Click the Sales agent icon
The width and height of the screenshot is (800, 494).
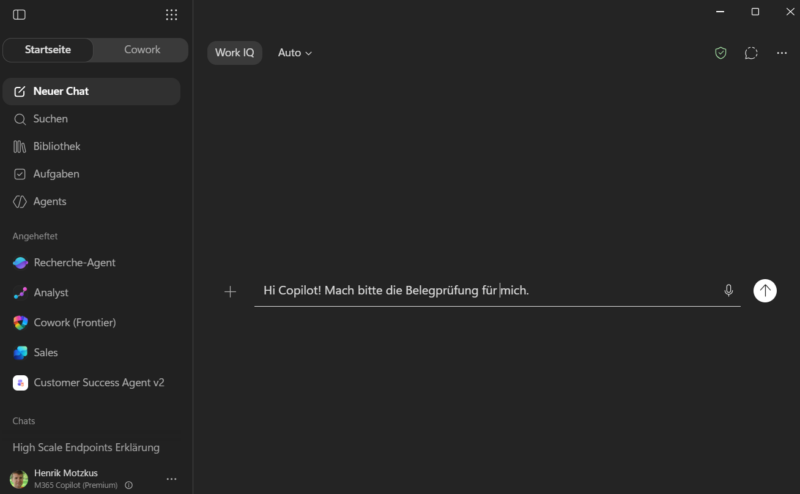click(20, 353)
